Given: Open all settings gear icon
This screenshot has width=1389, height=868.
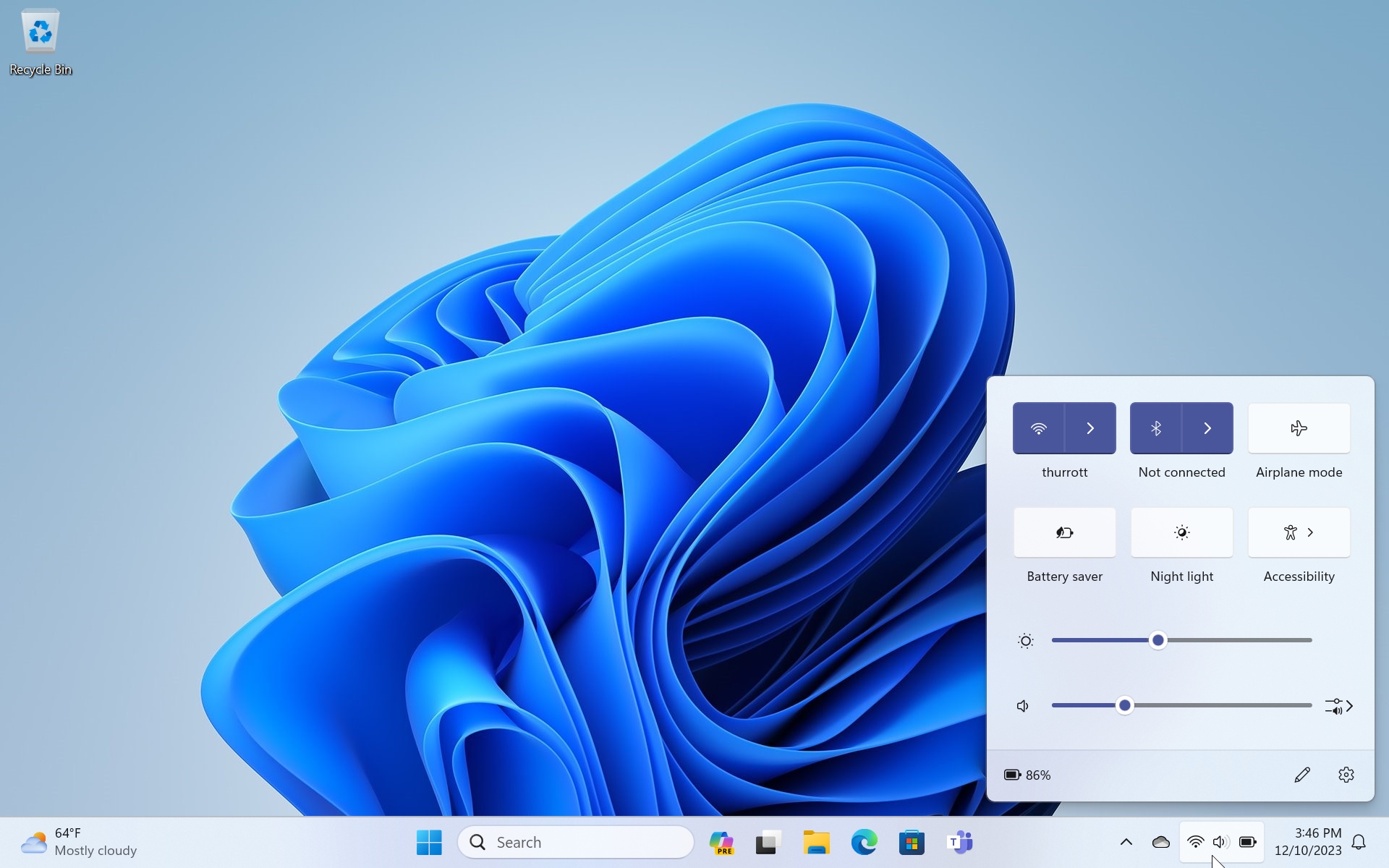Looking at the screenshot, I should click(1346, 775).
